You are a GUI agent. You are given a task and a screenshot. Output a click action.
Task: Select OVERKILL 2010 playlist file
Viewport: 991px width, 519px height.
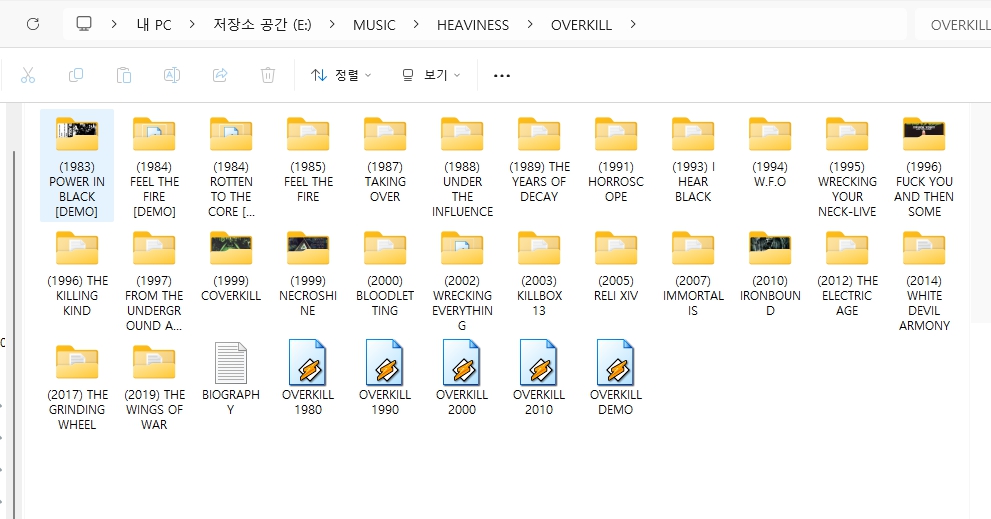[539, 378]
